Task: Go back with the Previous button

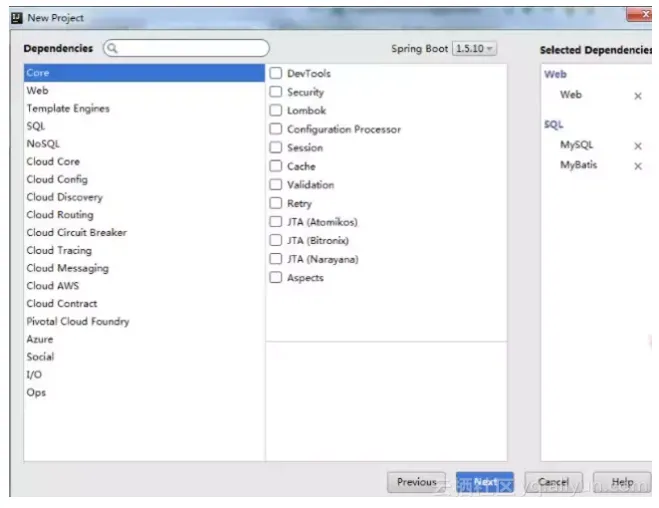Action: click(416, 482)
